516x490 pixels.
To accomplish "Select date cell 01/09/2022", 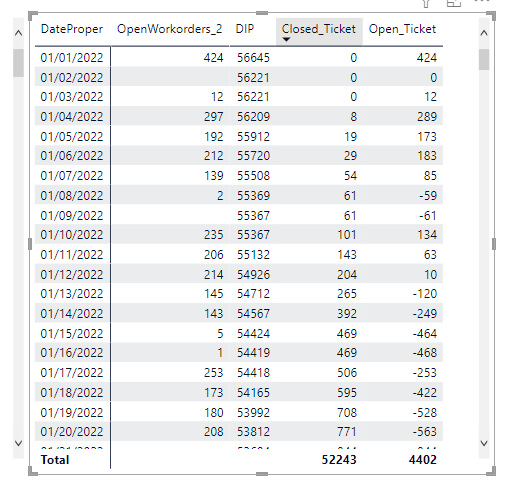I will click(x=72, y=216).
